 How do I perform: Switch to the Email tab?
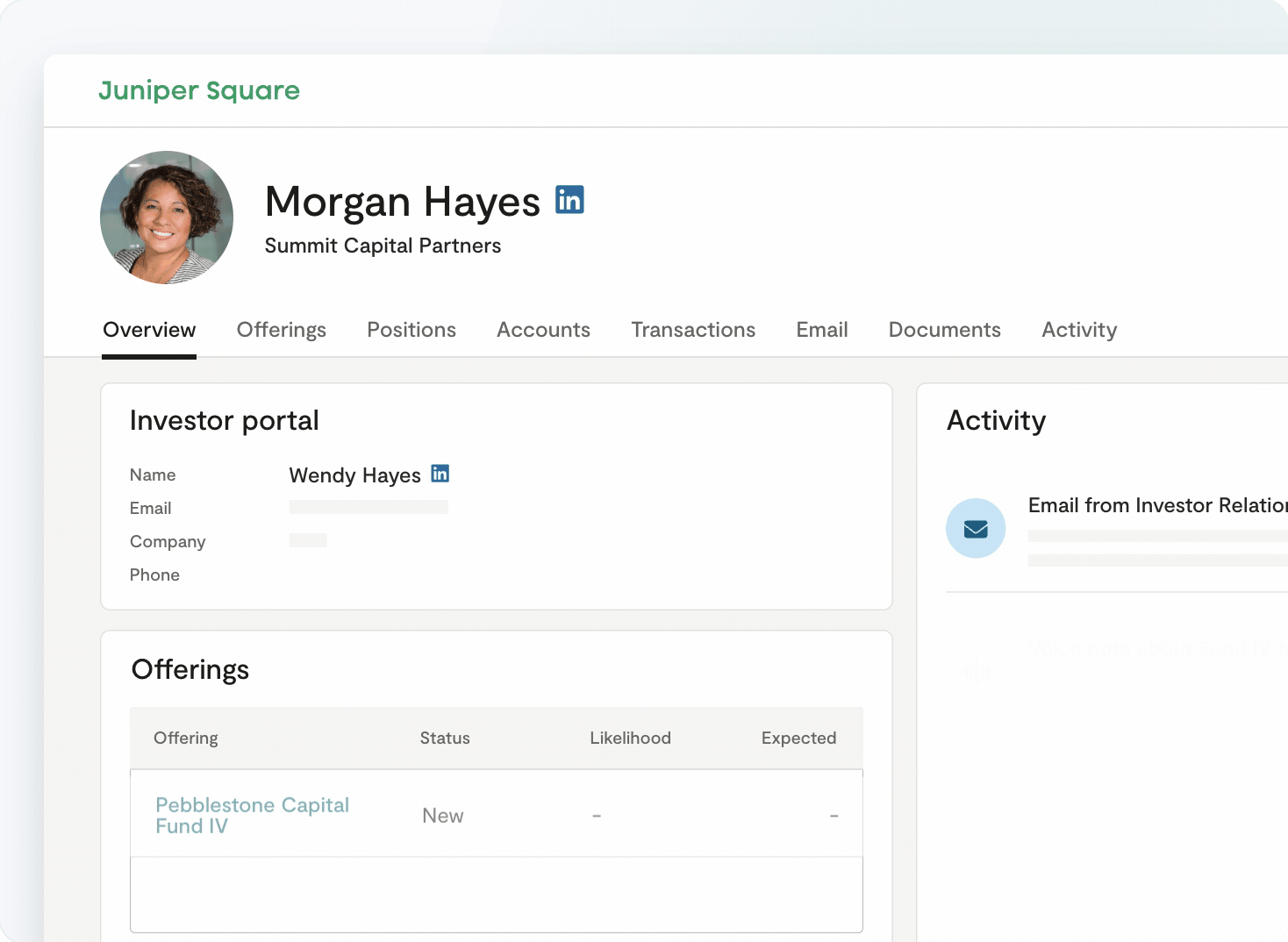[822, 330]
